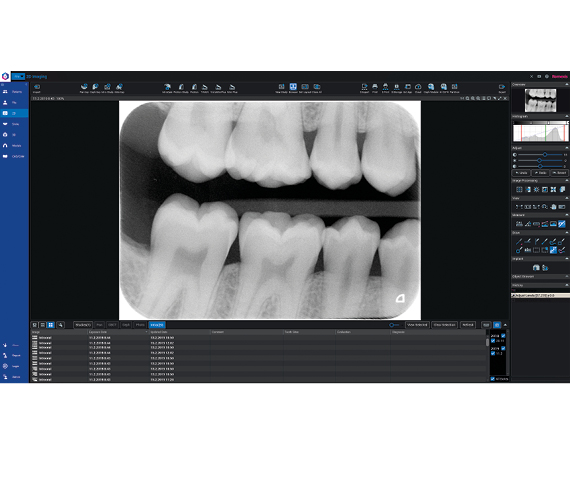
Task: Click the Undo button in Adjust panel
Action: (x=521, y=173)
